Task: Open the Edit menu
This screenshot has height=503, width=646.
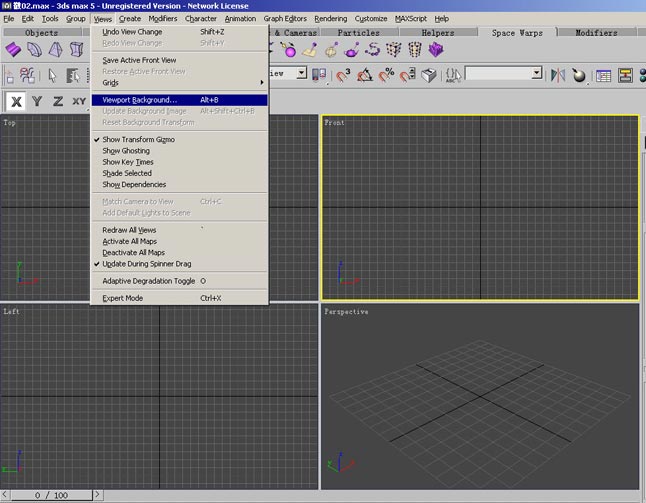Action: click(x=28, y=19)
